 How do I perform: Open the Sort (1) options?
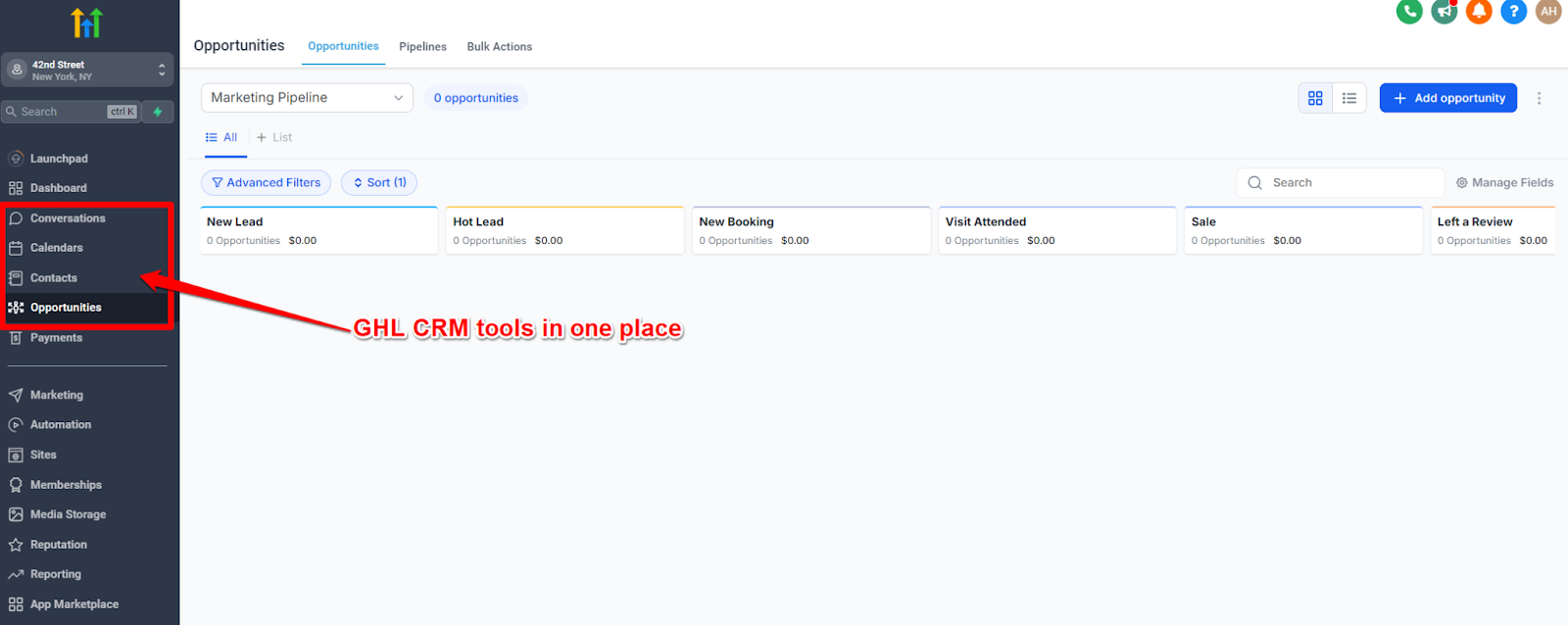tap(379, 183)
